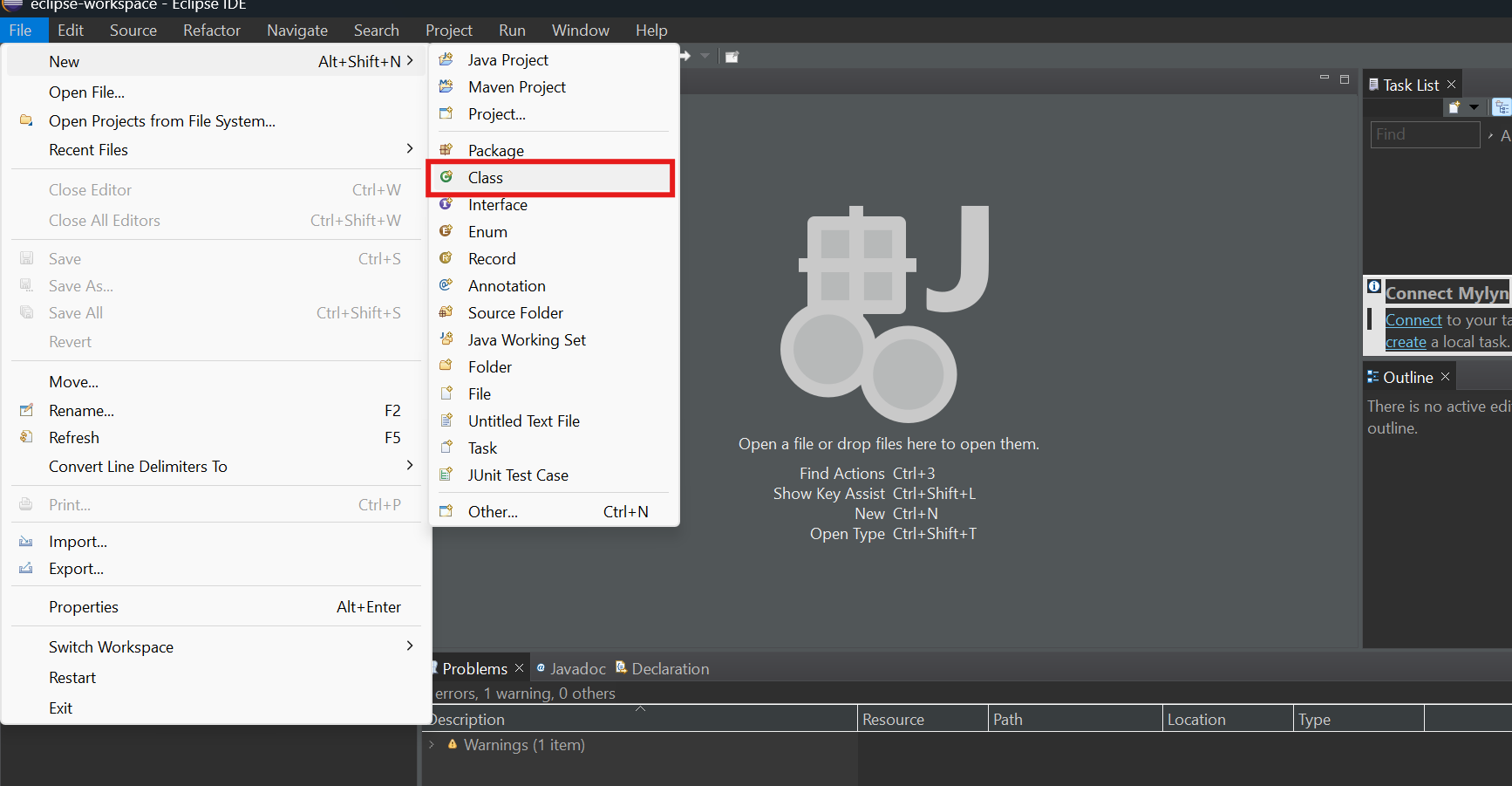Screen dimensions: 1512x786
Task: Click the Open Perspective toolbar icon
Action: pos(732,57)
